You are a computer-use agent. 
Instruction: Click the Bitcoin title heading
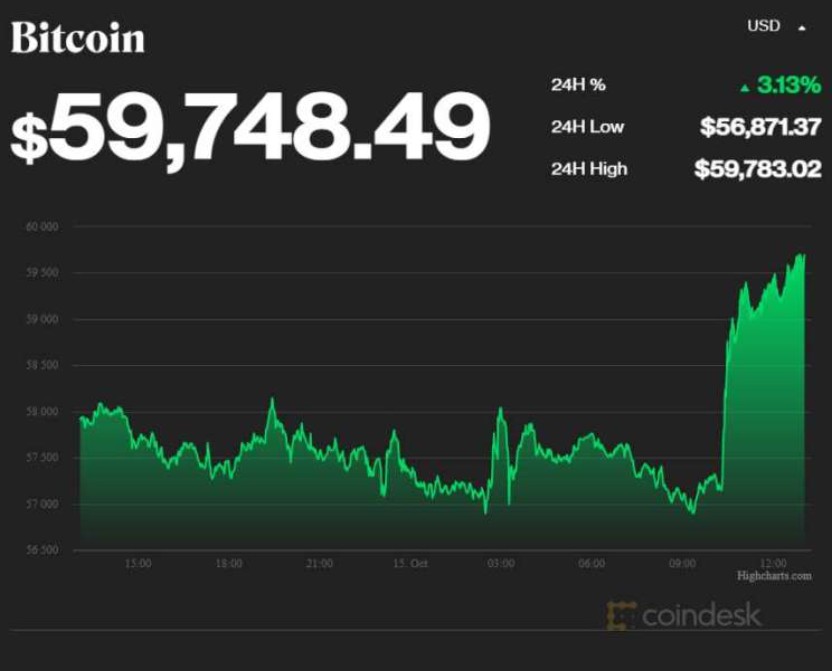pos(78,38)
